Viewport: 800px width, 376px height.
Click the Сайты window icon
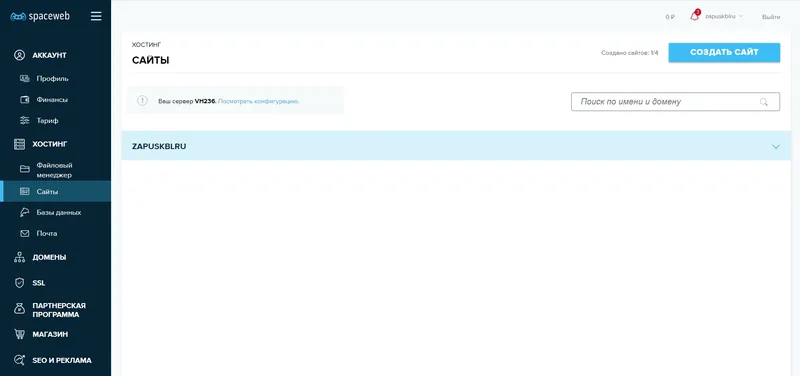24,191
